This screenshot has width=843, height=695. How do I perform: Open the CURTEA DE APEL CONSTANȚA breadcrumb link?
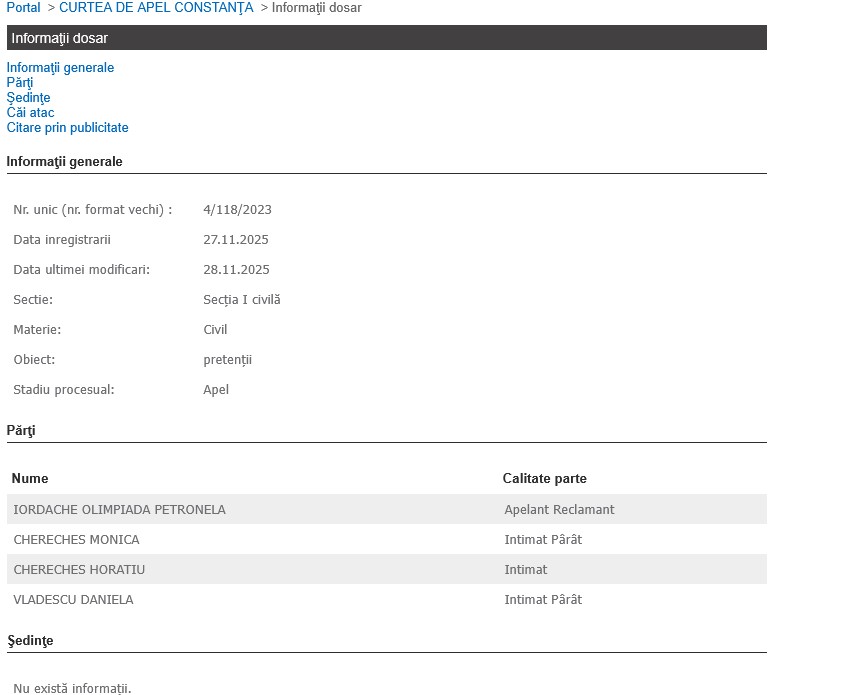click(x=156, y=8)
